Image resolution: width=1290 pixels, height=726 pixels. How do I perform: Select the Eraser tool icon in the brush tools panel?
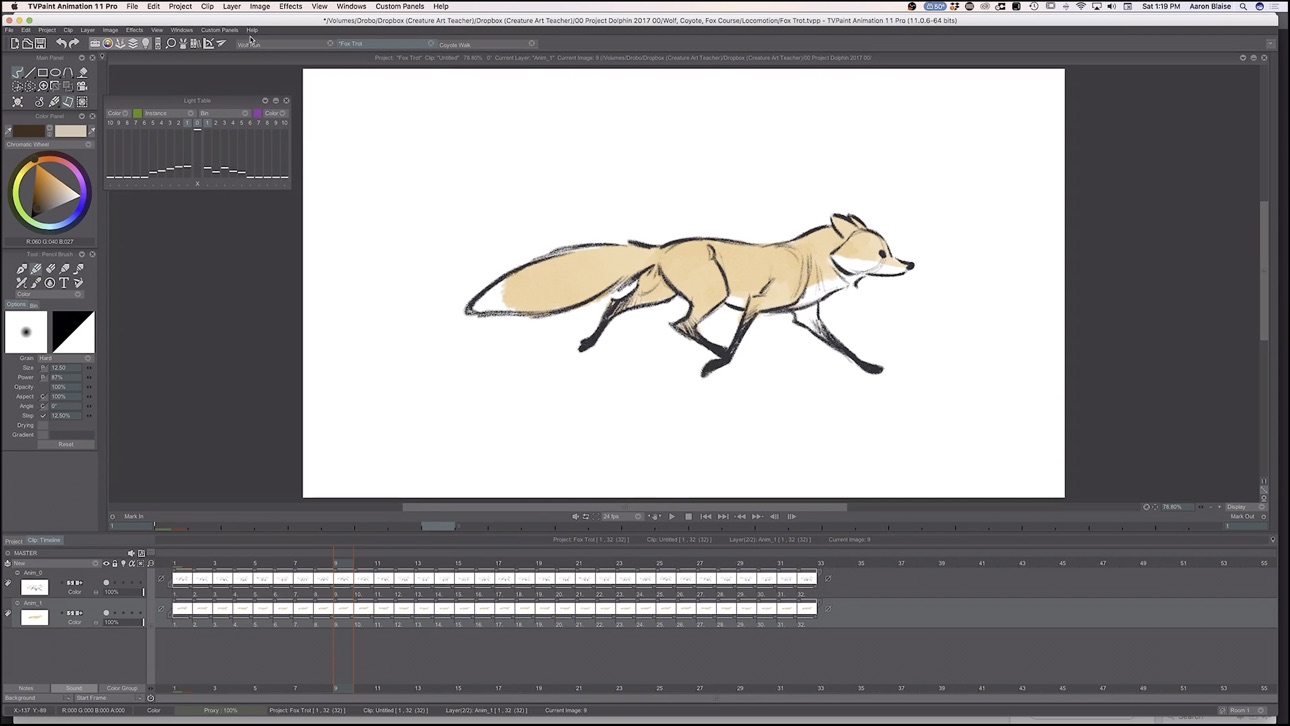coord(50,269)
